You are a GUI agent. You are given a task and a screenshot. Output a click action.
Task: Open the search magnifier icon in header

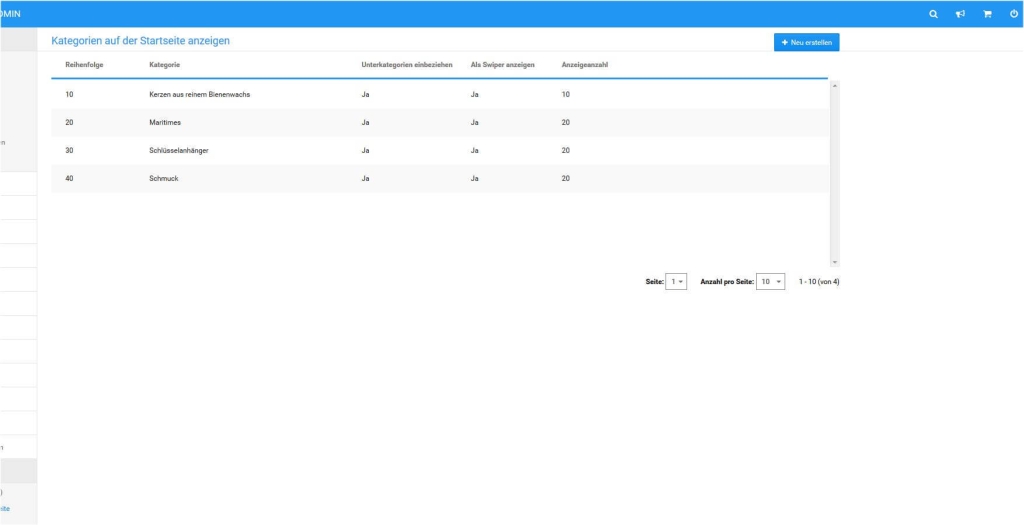(933, 14)
